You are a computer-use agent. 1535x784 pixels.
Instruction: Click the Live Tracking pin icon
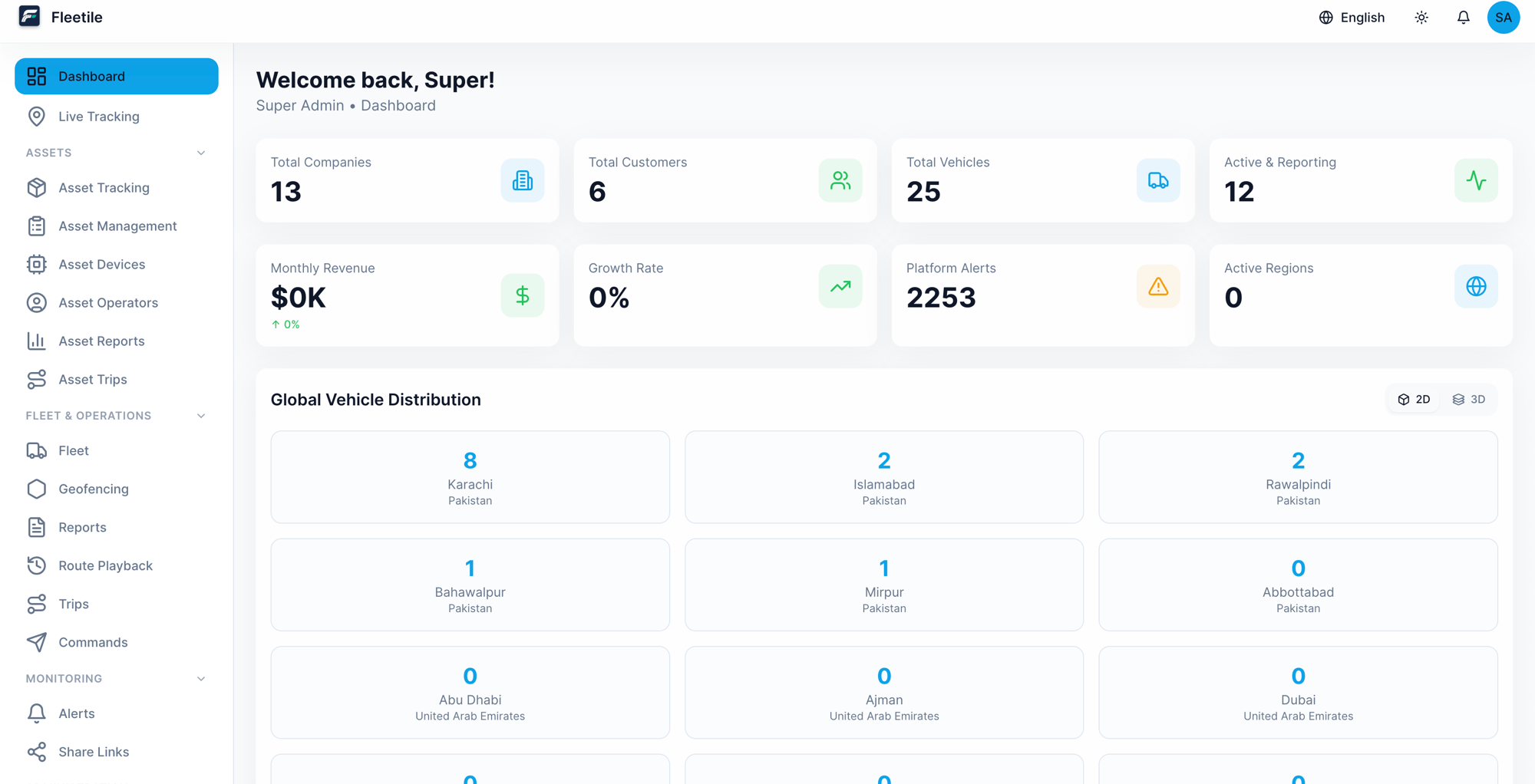coord(37,116)
